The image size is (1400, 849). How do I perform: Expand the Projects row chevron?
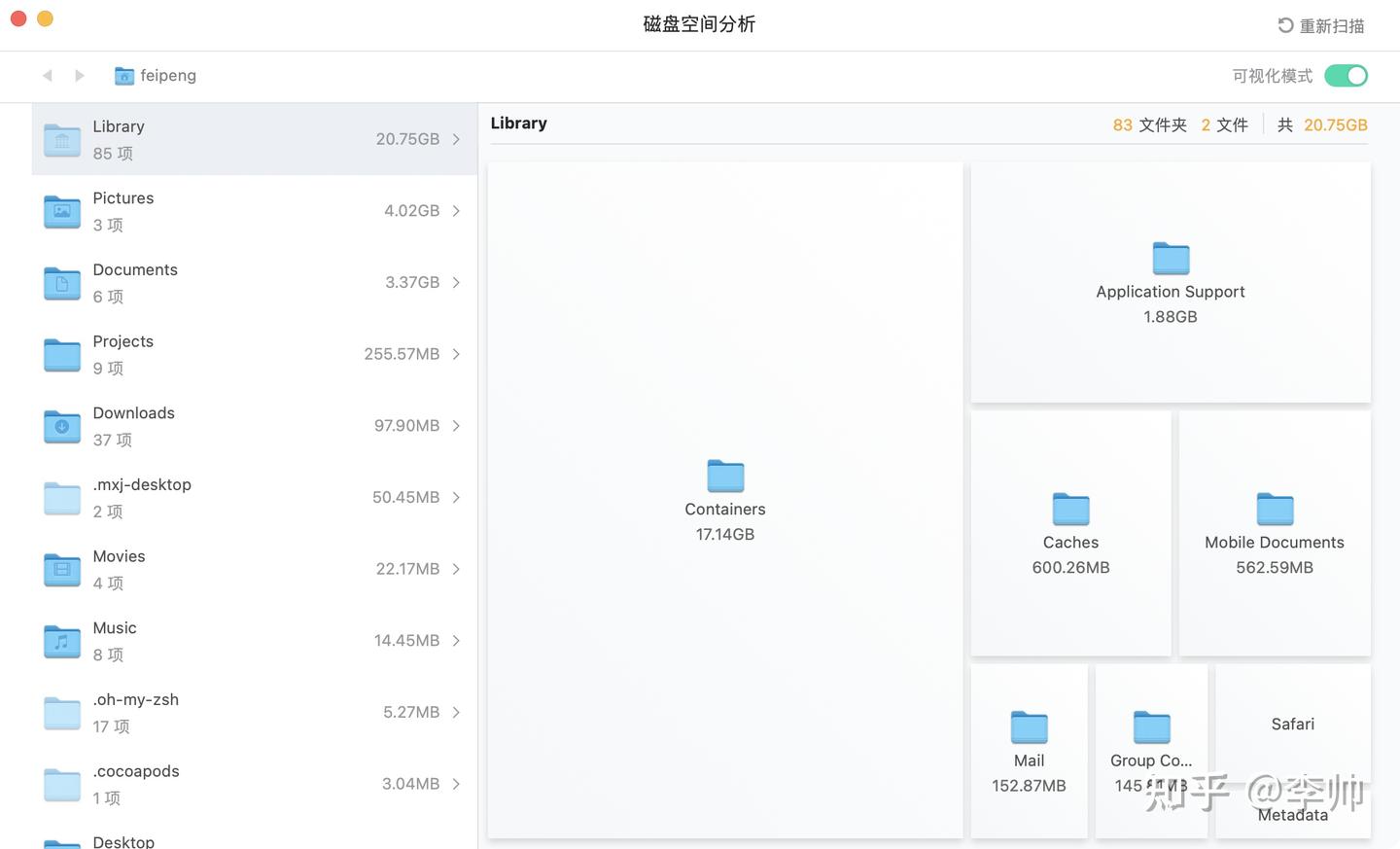(456, 354)
